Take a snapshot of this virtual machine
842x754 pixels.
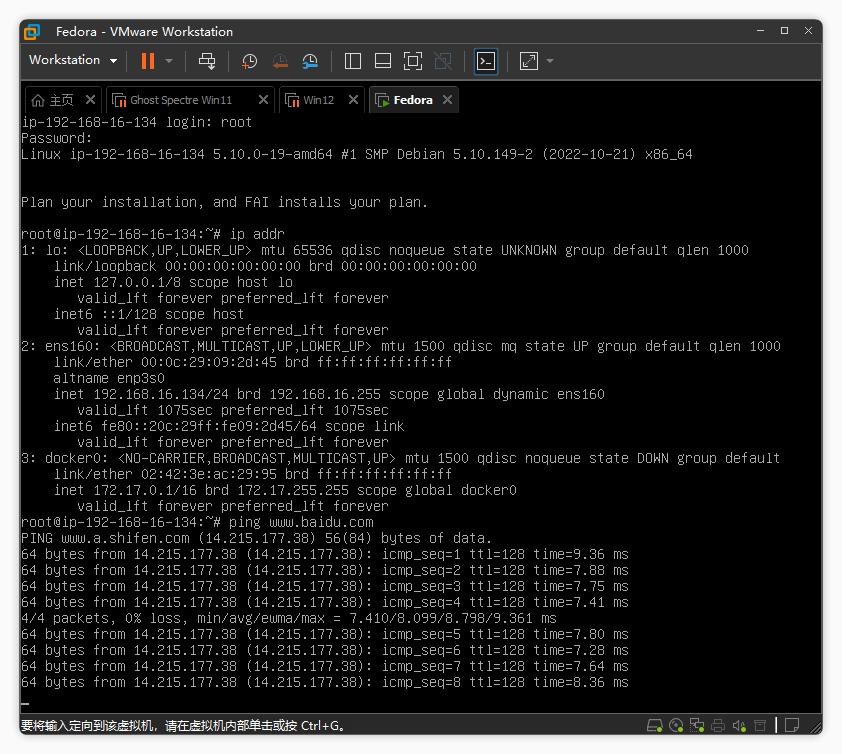(x=249, y=61)
